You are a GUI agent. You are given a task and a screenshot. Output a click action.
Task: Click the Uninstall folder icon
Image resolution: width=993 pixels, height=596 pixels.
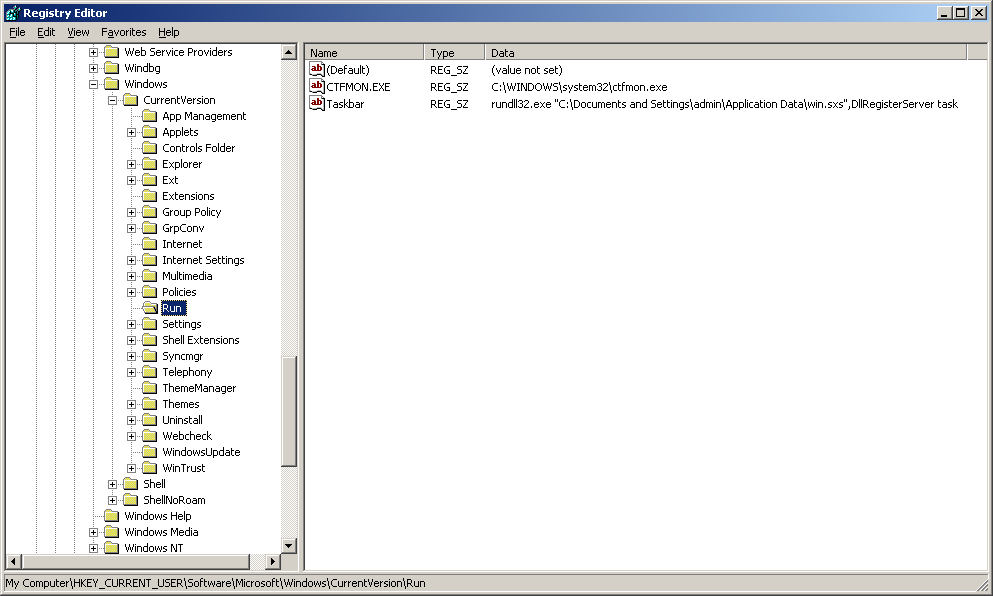coord(150,420)
